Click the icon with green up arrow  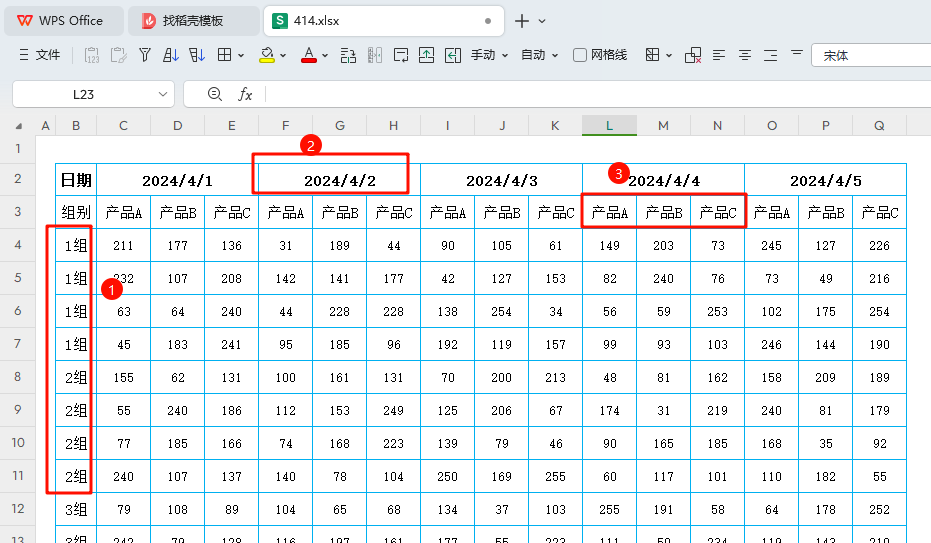(x=426, y=55)
